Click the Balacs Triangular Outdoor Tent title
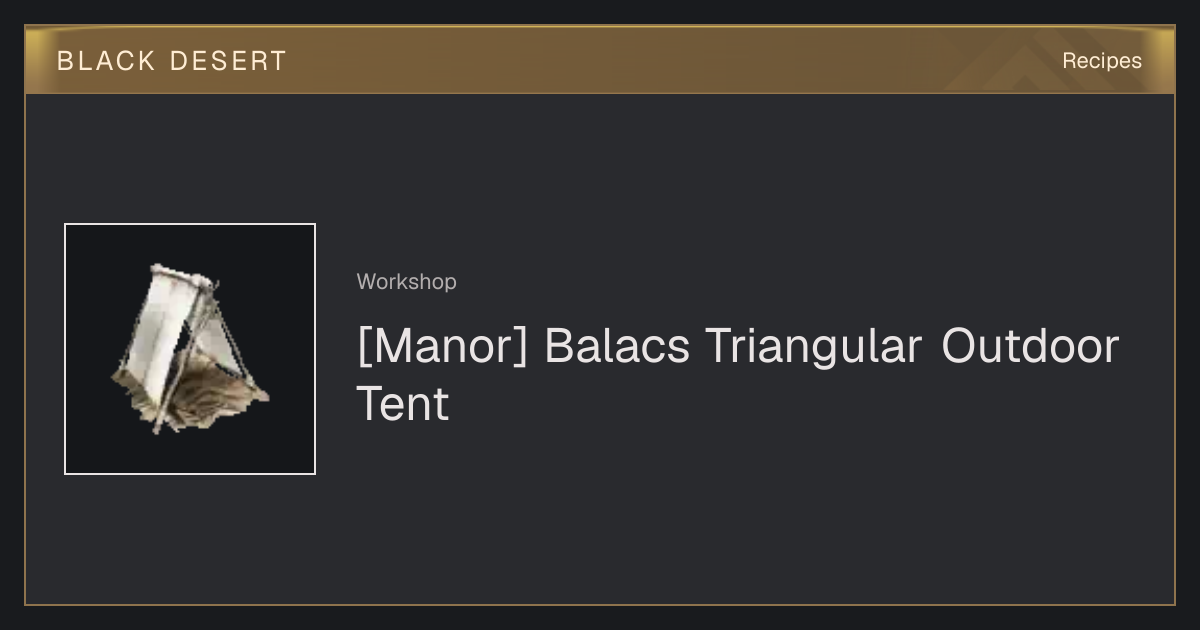This screenshot has width=1200, height=630. [x=738, y=375]
